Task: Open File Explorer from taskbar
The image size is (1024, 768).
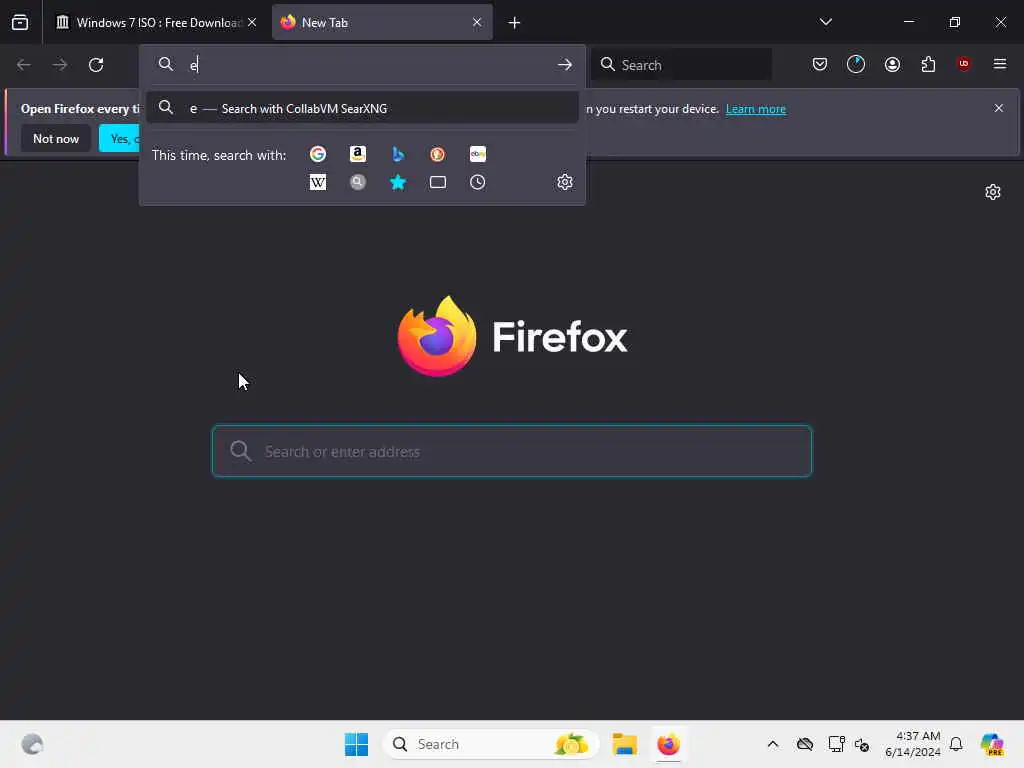Action: tap(624, 744)
